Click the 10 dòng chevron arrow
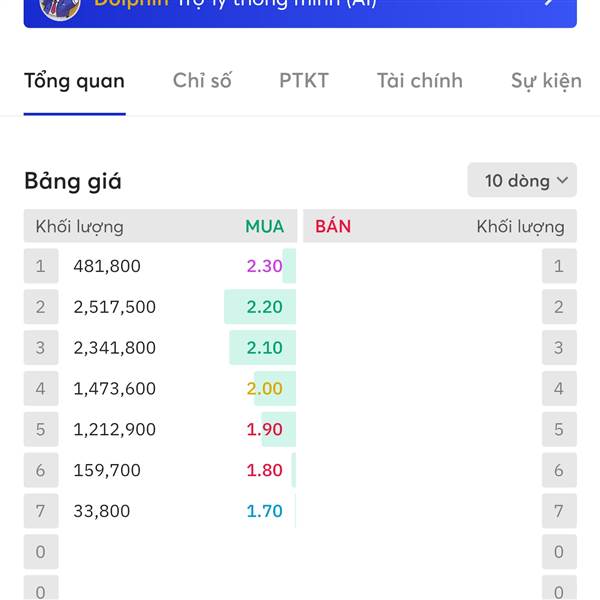 tap(562, 180)
